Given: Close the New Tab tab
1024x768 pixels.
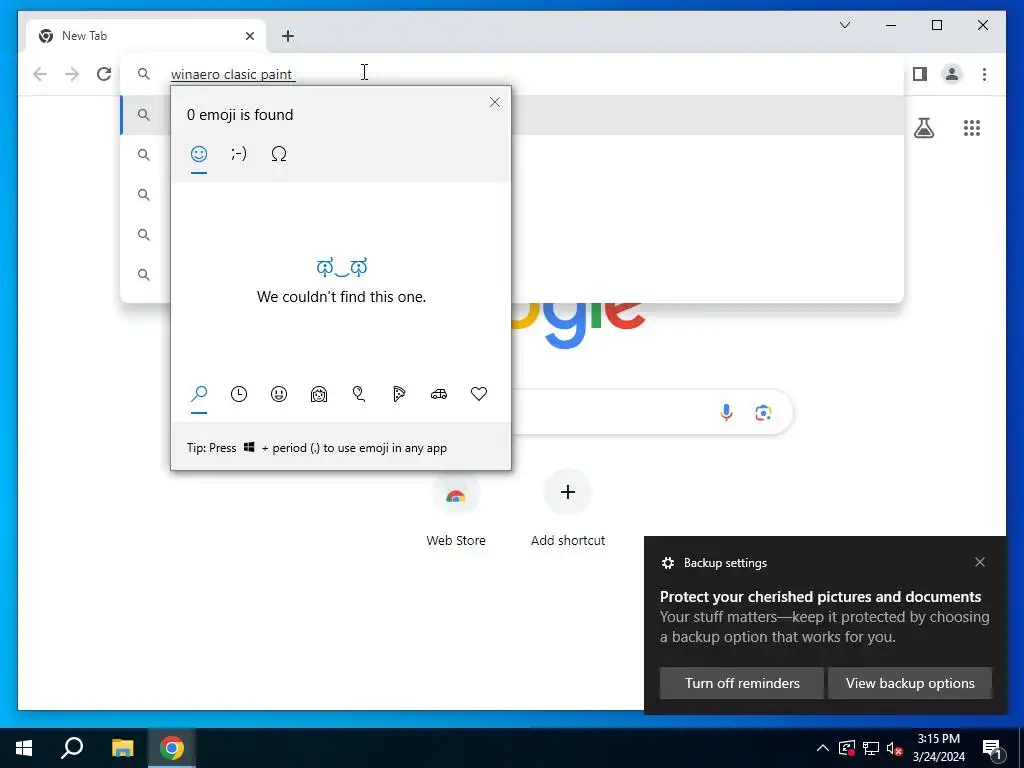Looking at the screenshot, I should (249, 36).
